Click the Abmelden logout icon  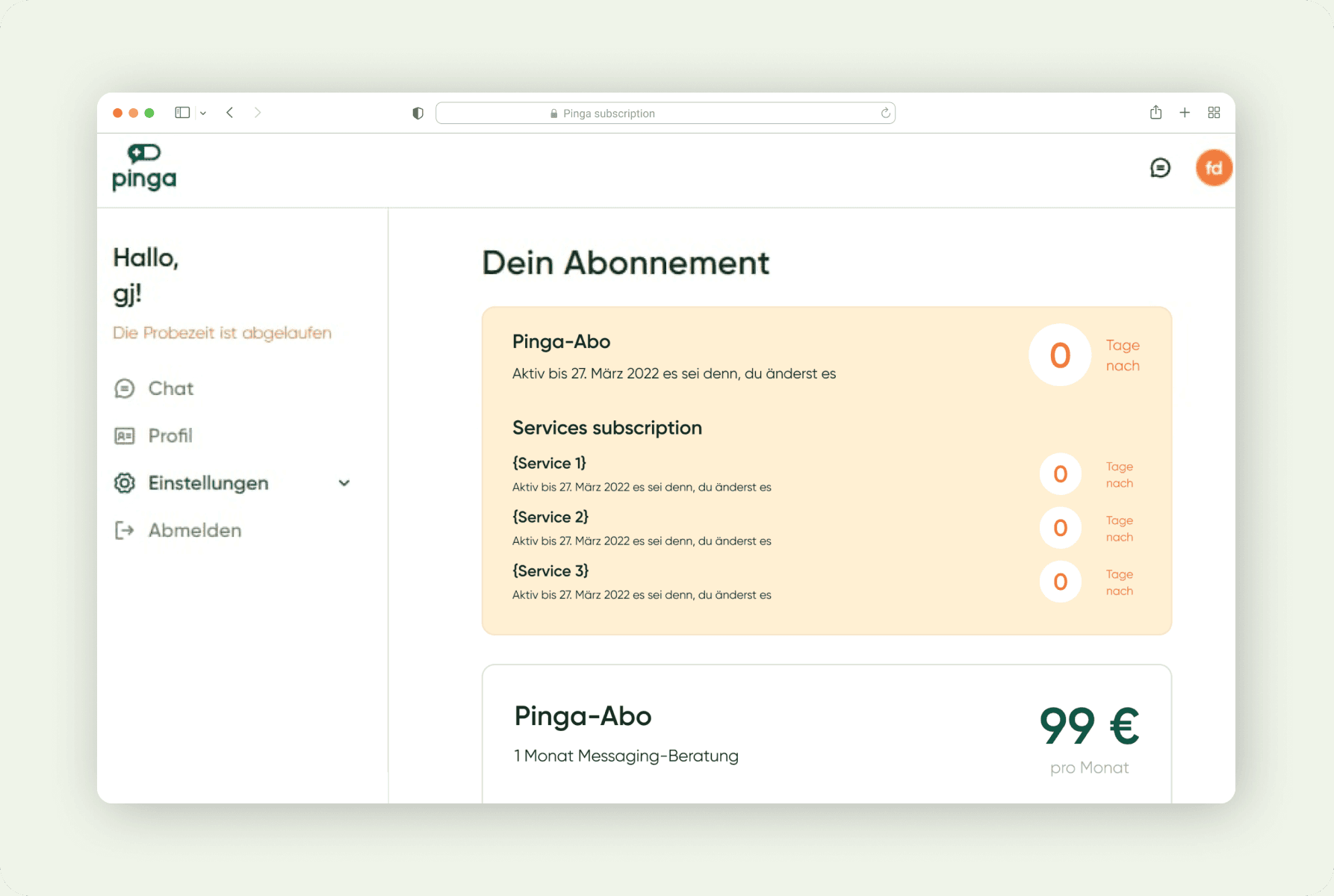125,530
